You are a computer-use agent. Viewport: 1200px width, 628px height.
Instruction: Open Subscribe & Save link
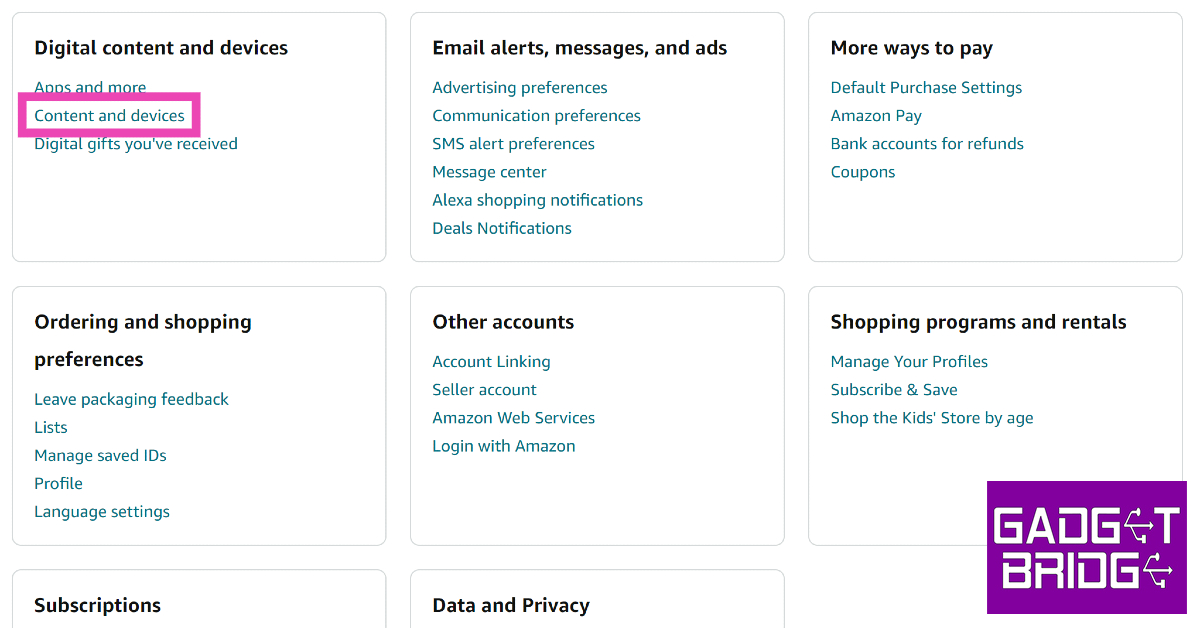click(894, 390)
